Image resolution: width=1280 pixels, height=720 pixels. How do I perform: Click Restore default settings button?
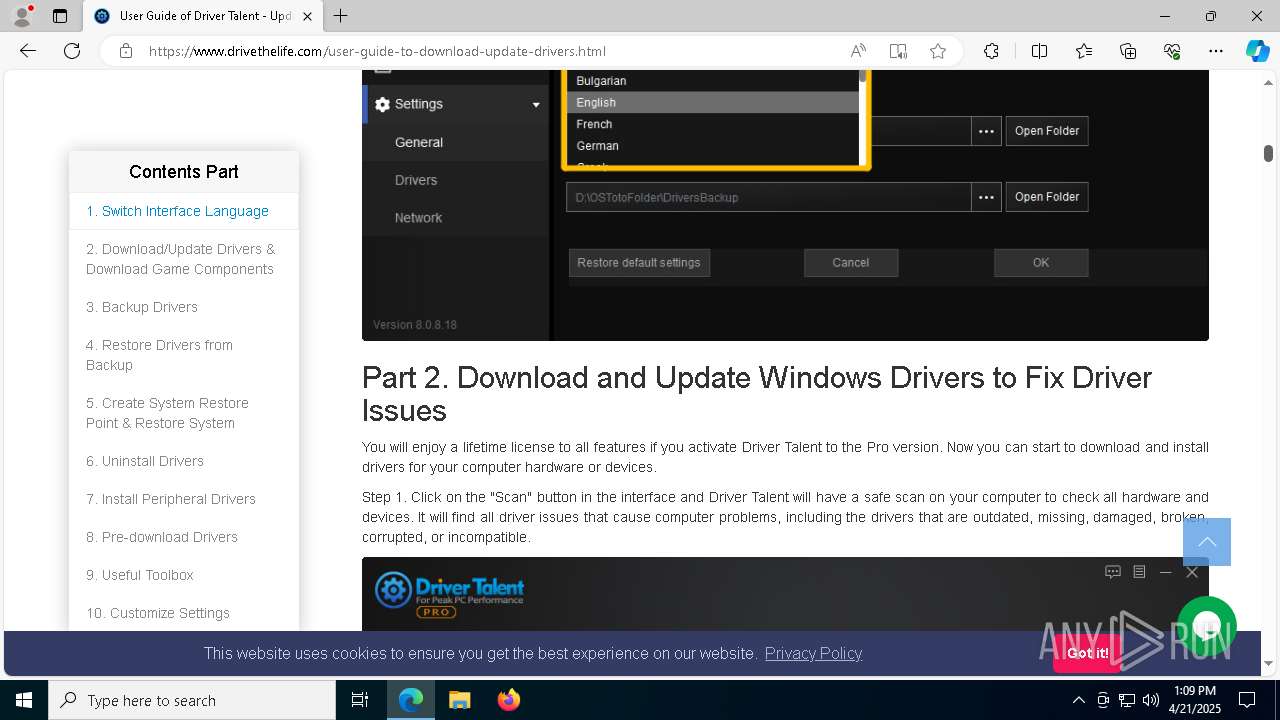click(639, 263)
